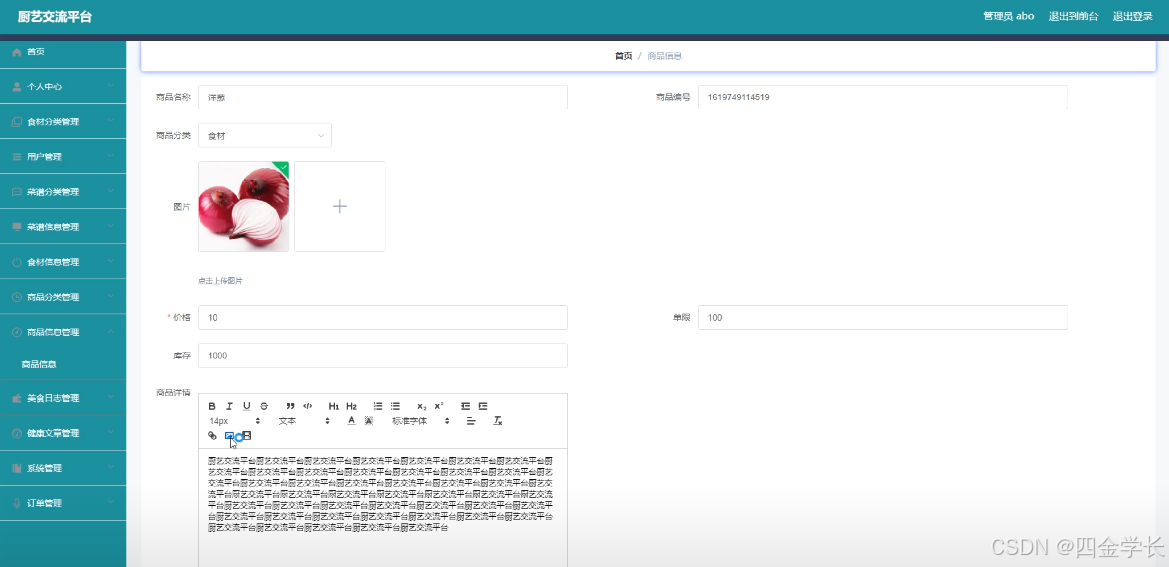Click inside the 商品详情 rich text area
Viewport: 1169px width, 567px height.
pyautogui.click(x=382, y=508)
